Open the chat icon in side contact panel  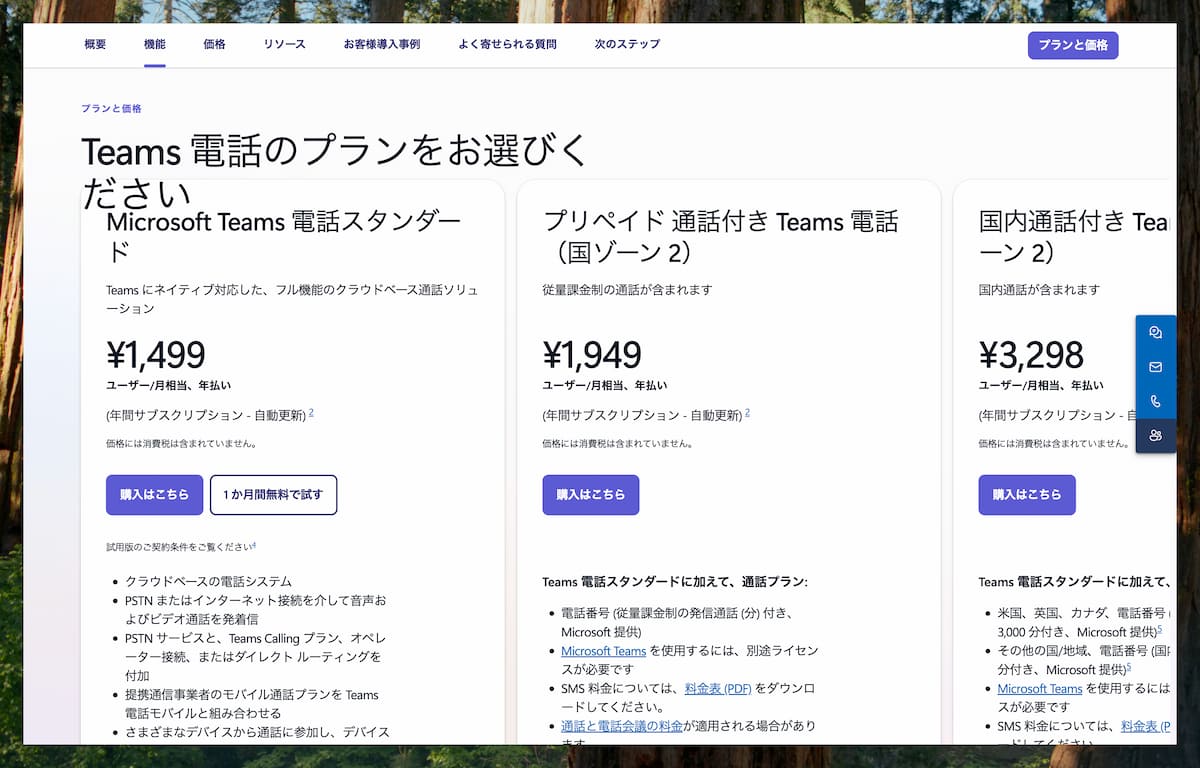click(x=1155, y=333)
